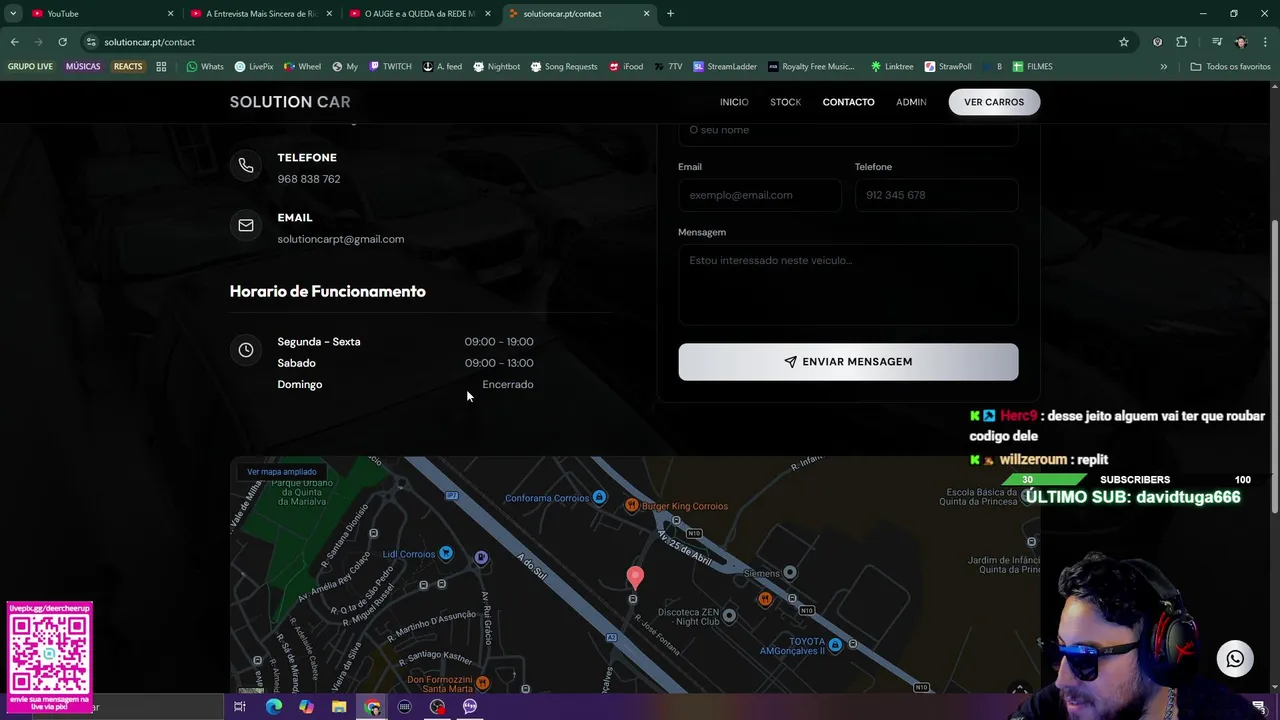Open Song Requests bookmark
Screen dimensions: 1280x720
tap(564, 67)
